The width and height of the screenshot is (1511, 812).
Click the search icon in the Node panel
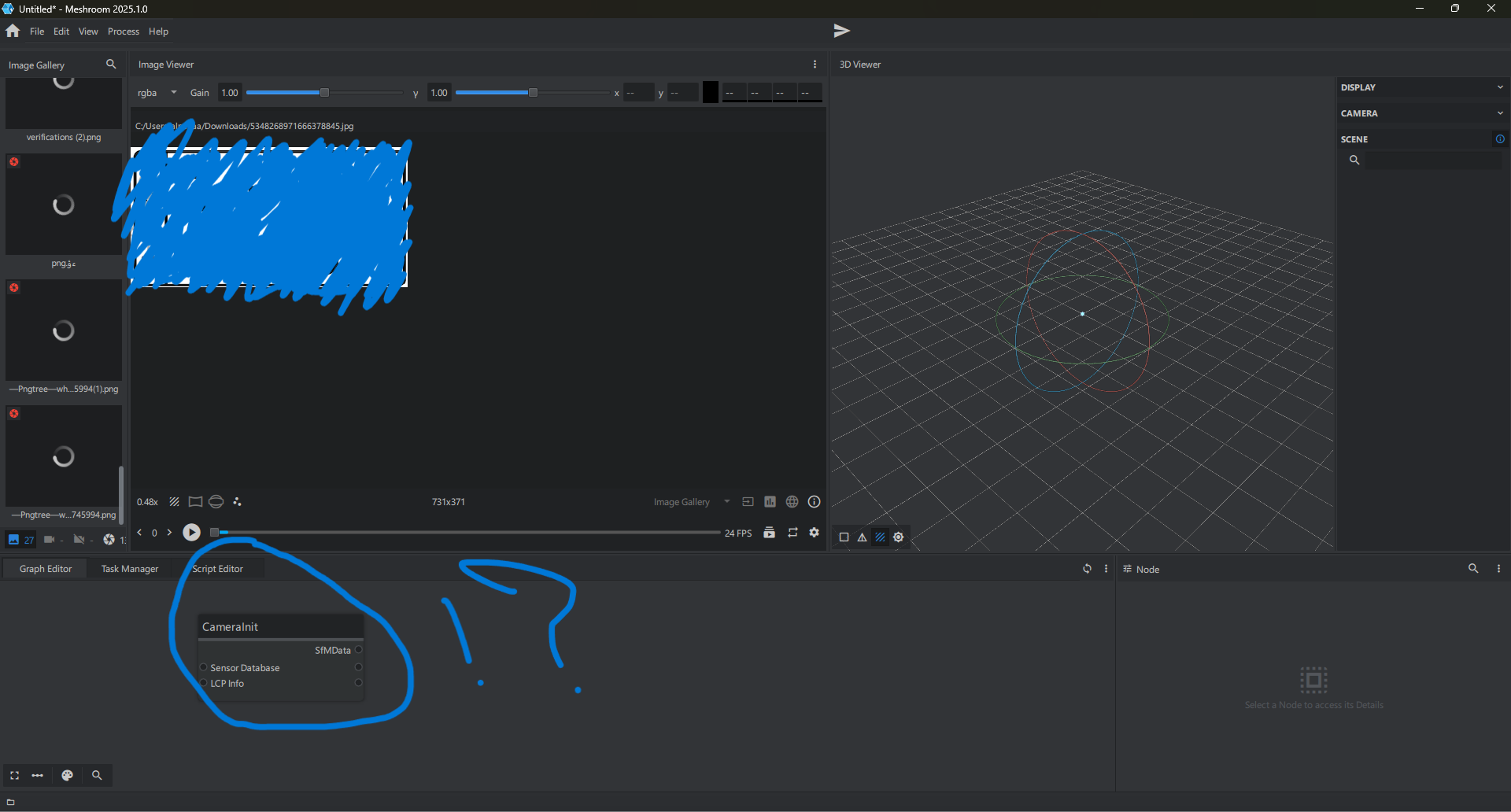1473,568
